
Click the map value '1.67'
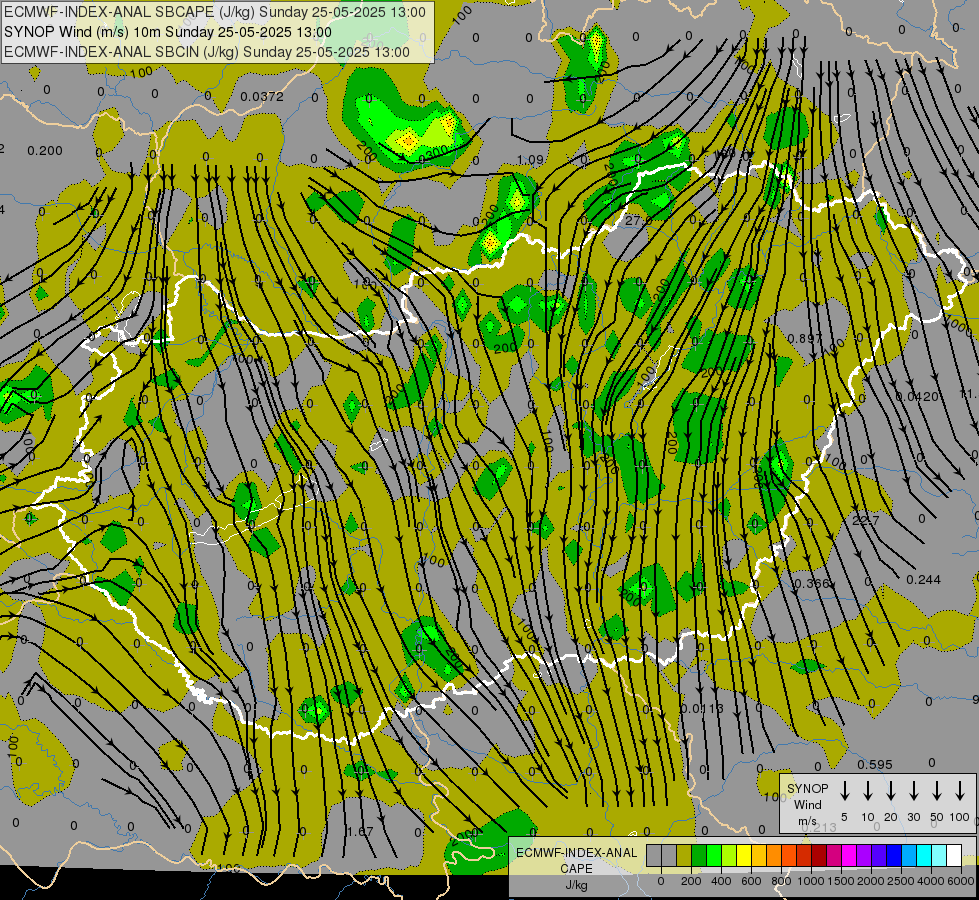[360, 831]
